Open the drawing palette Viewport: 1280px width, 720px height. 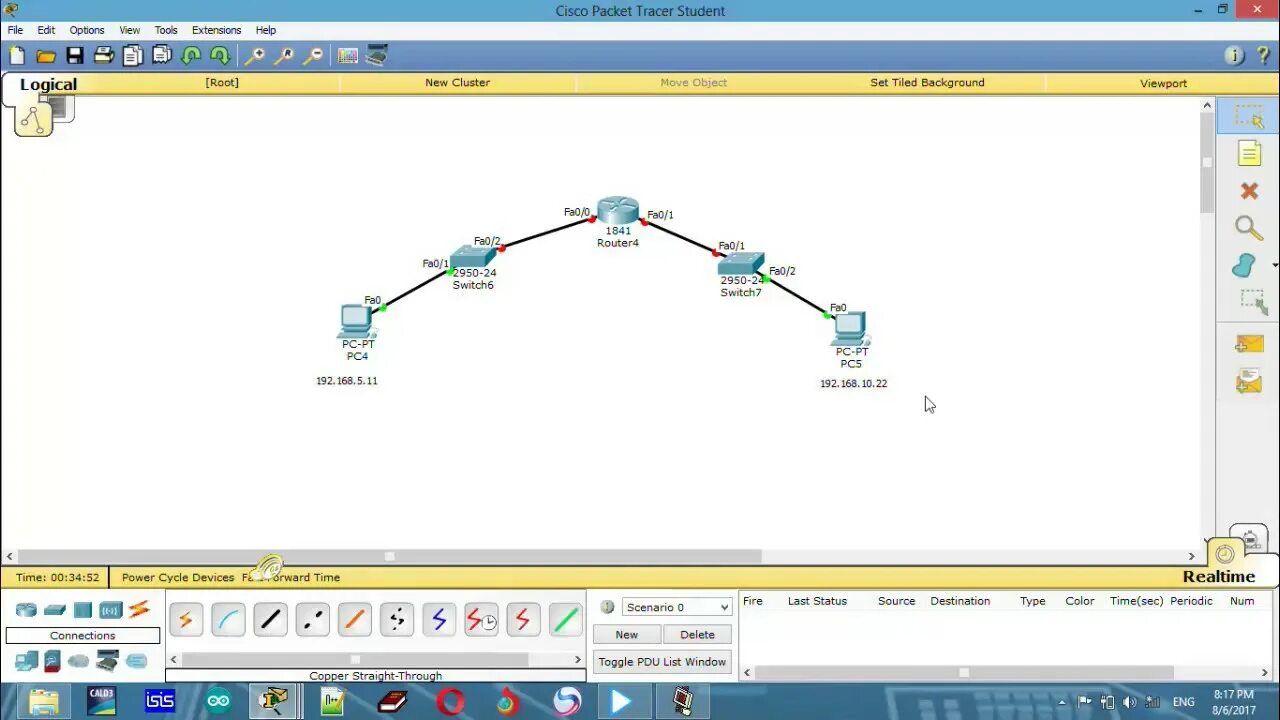point(348,56)
